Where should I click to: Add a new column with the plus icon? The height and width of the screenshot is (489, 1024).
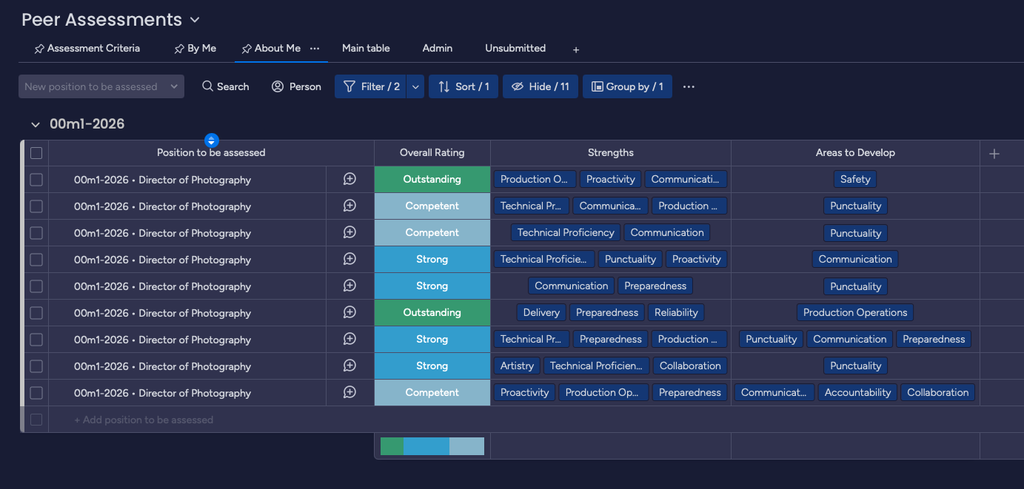994,153
